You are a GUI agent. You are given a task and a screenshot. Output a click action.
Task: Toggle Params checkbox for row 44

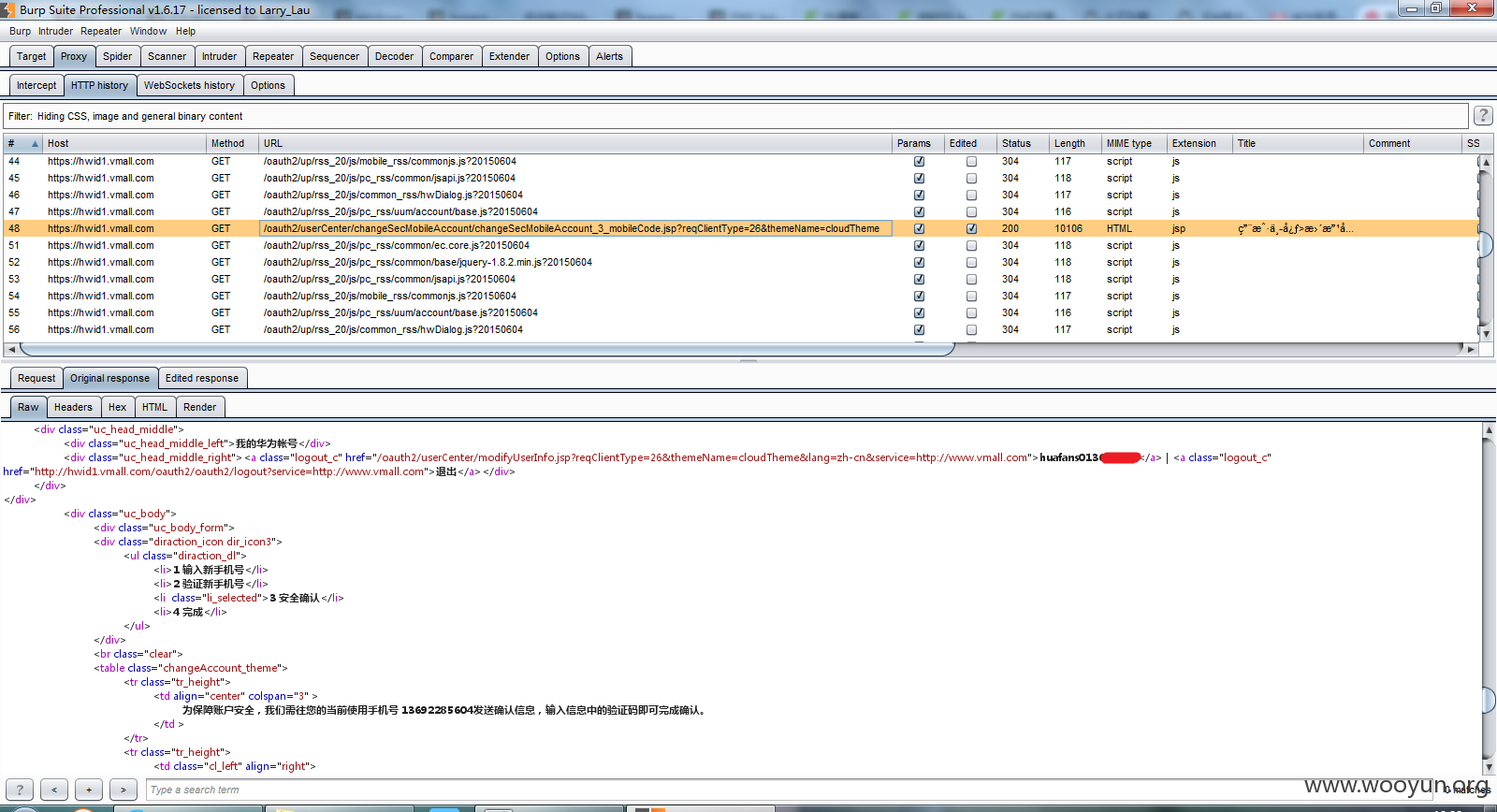(919, 161)
